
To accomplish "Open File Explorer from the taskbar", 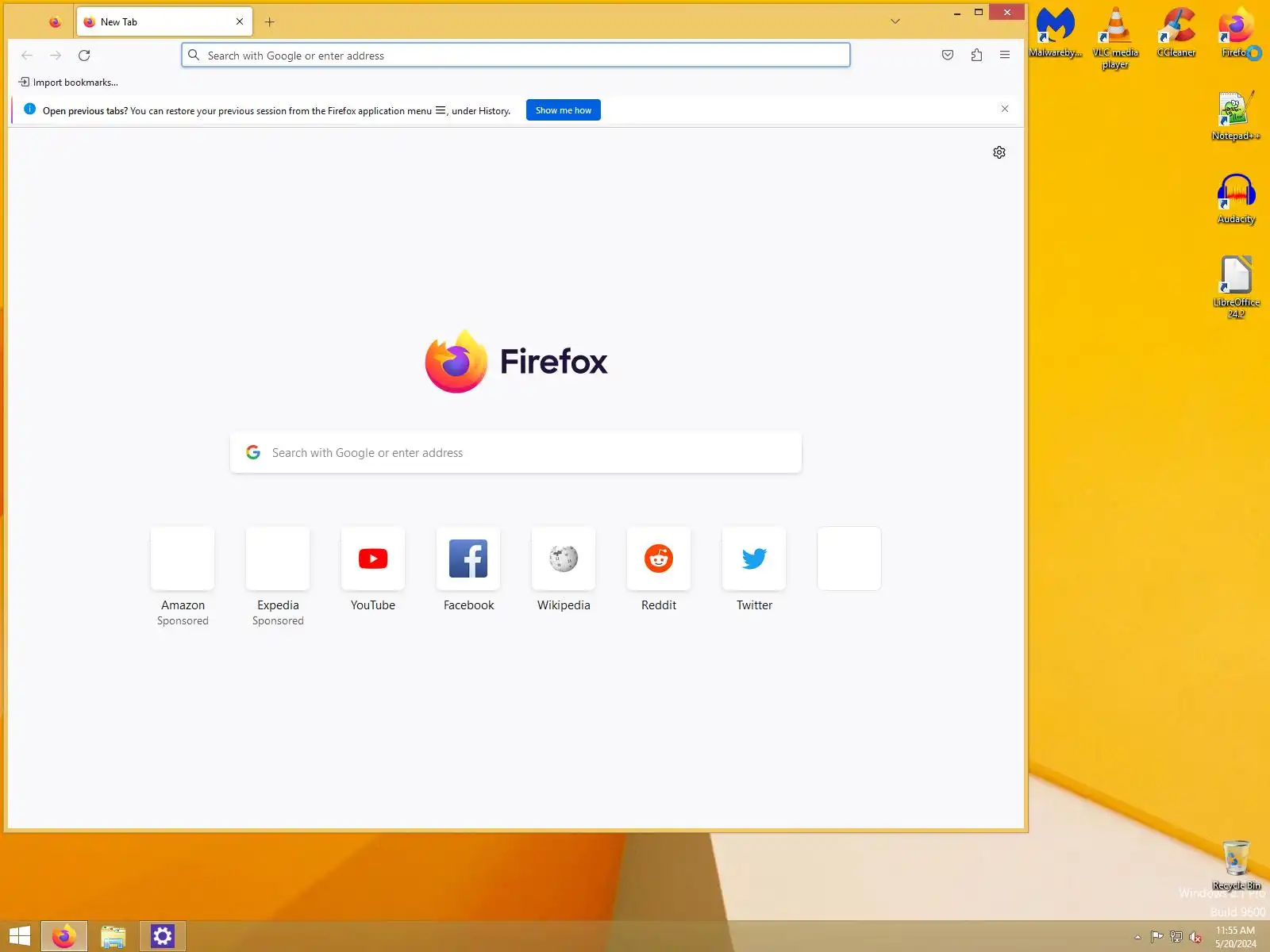I will 114,936.
